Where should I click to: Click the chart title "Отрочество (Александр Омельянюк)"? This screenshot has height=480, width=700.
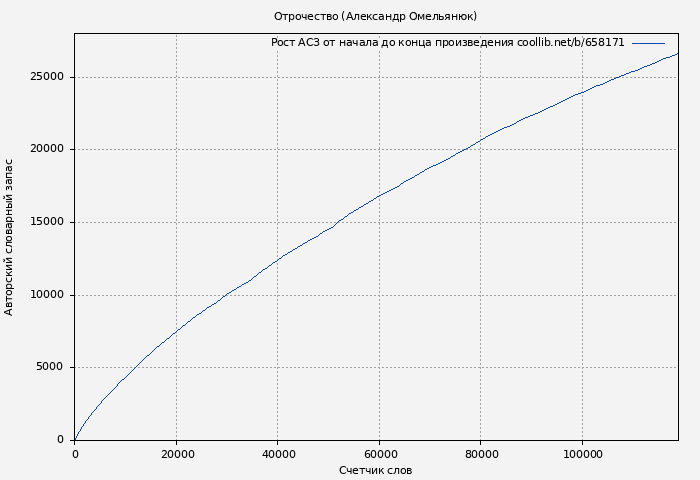(x=375, y=16)
